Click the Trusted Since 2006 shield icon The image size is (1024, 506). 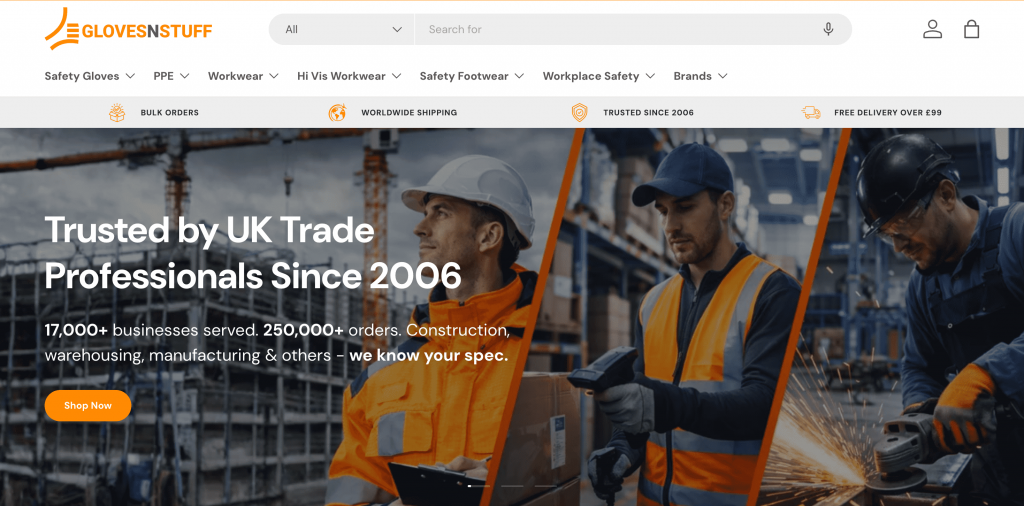[x=579, y=112]
